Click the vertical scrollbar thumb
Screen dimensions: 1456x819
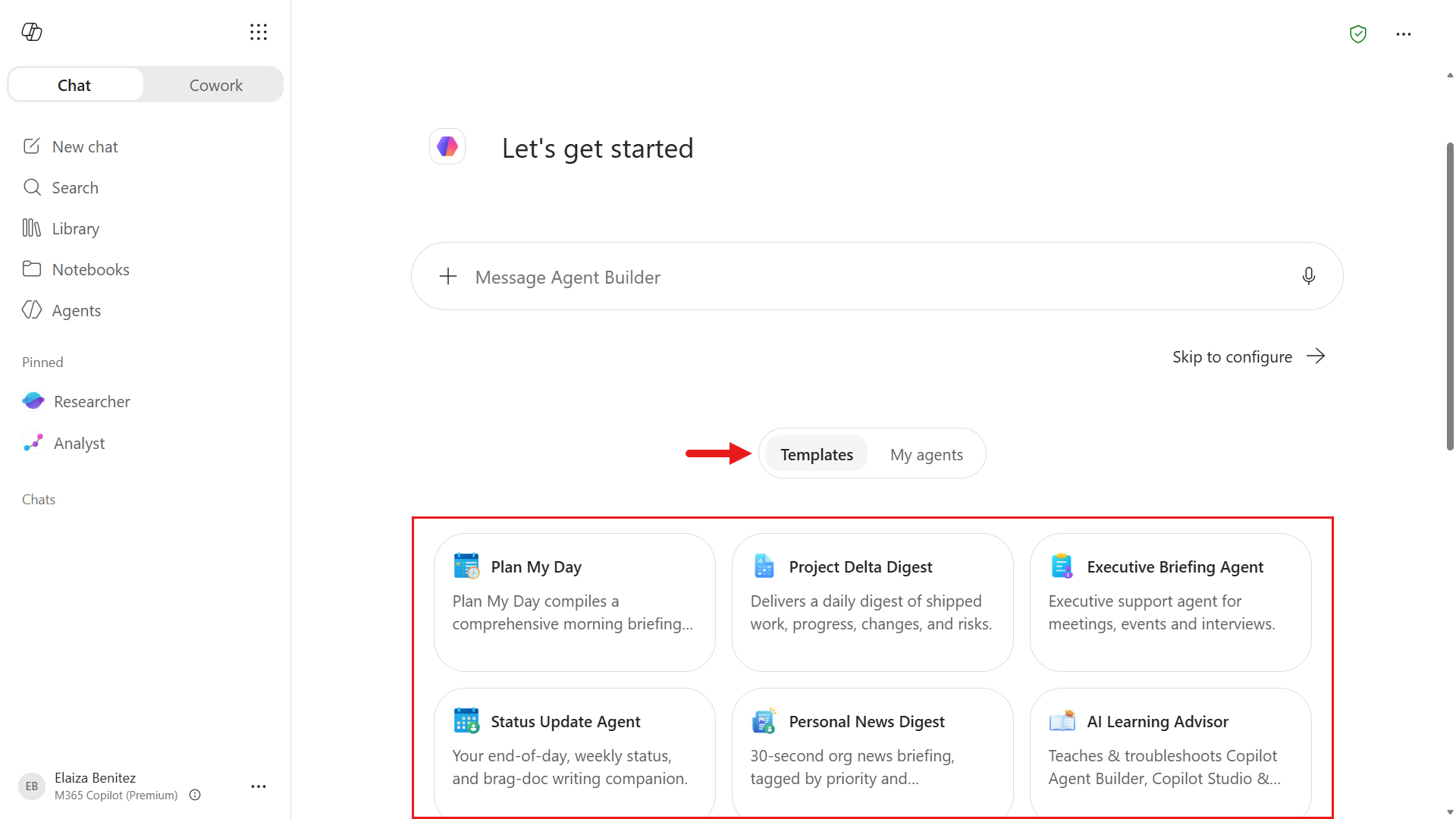1450,296
